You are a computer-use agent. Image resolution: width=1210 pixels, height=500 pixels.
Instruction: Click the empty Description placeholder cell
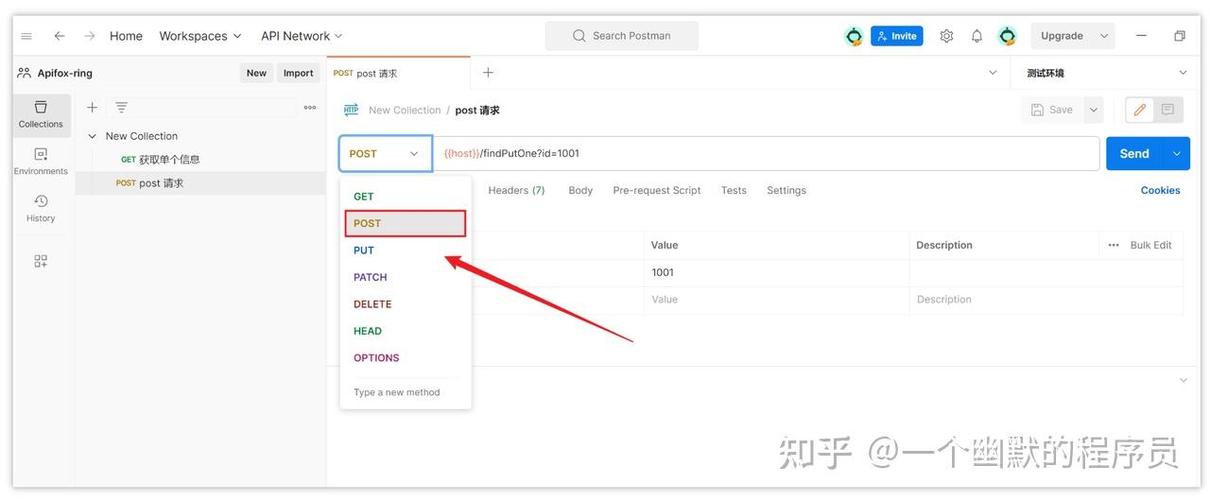pos(1046,300)
